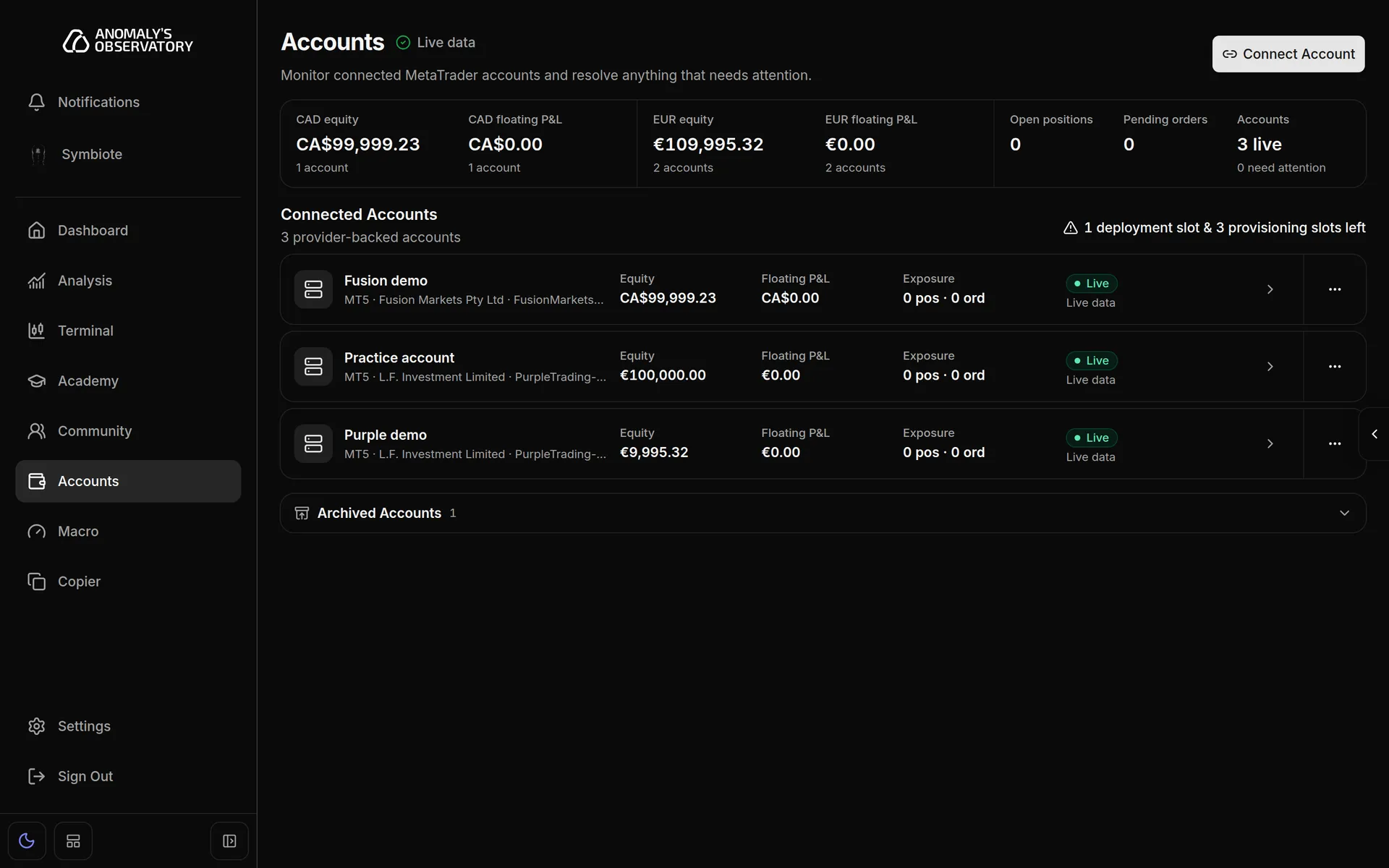The image size is (1389, 868).
Task: Click the Practice account server icon
Action: (313, 367)
